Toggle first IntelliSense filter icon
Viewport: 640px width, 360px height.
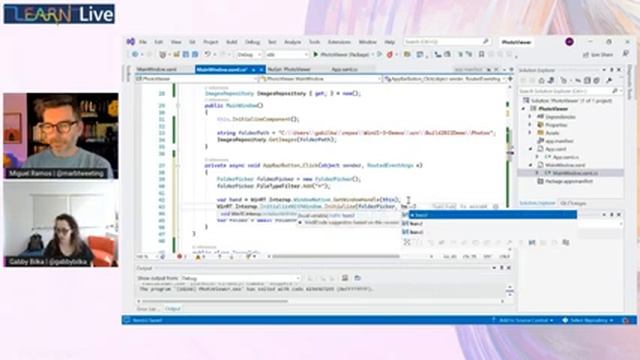(x=407, y=242)
